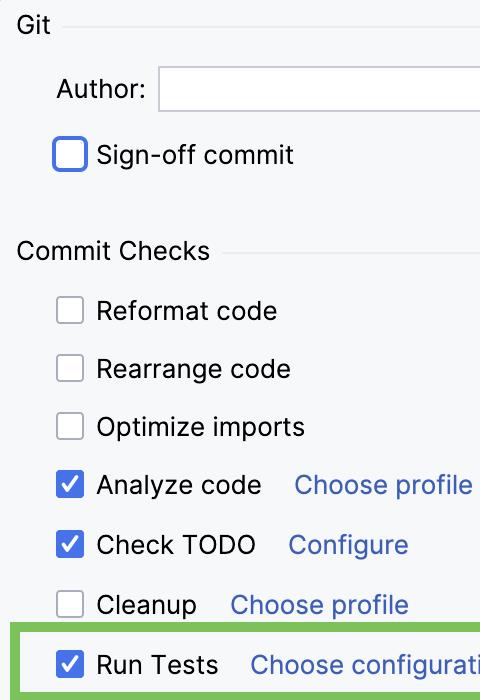Open the Configure link for Check TODO
This screenshot has width=480, height=700.
pyautogui.click(x=348, y=546)
